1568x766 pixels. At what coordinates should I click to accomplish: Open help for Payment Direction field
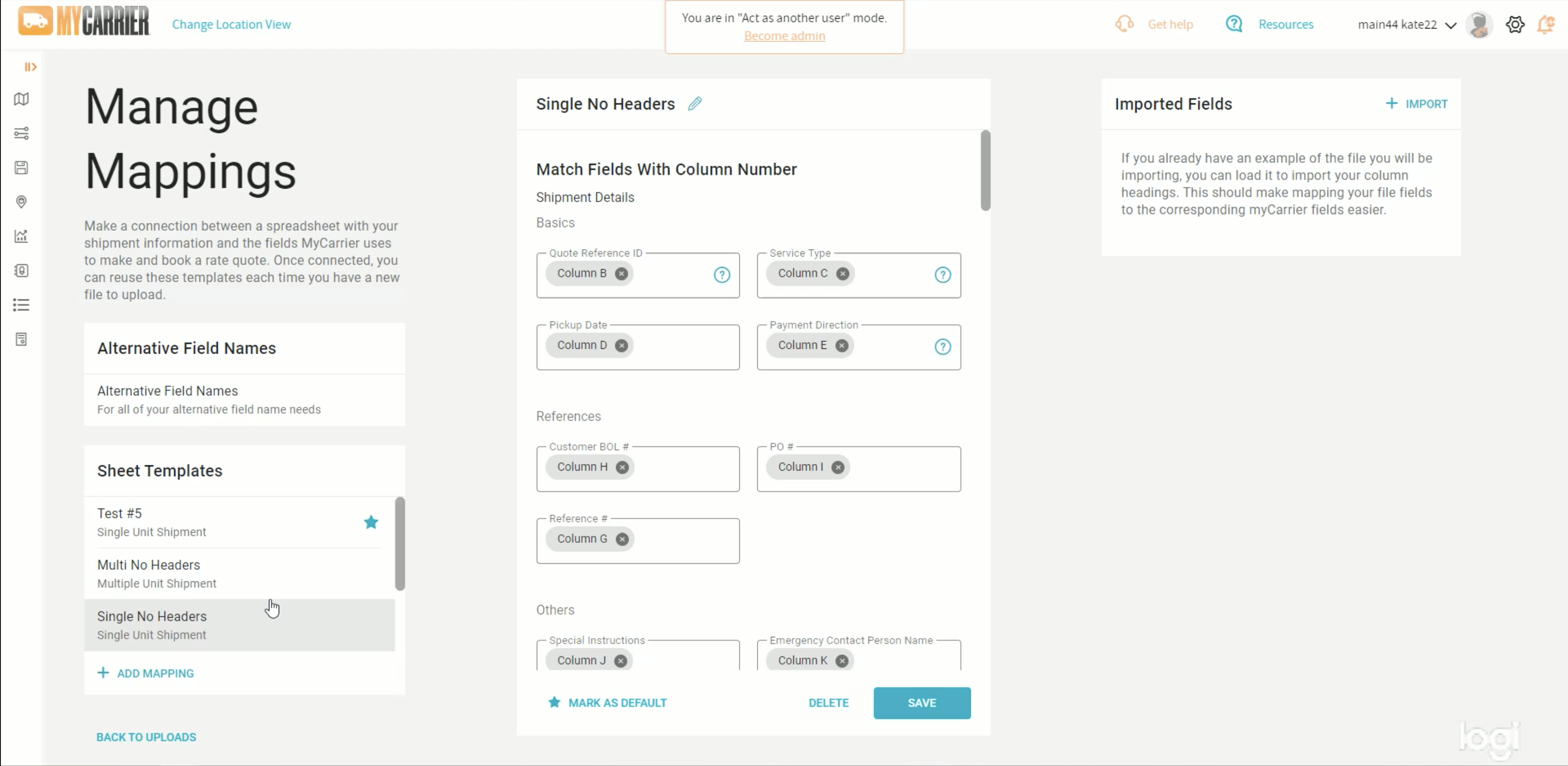click(942, 347)
